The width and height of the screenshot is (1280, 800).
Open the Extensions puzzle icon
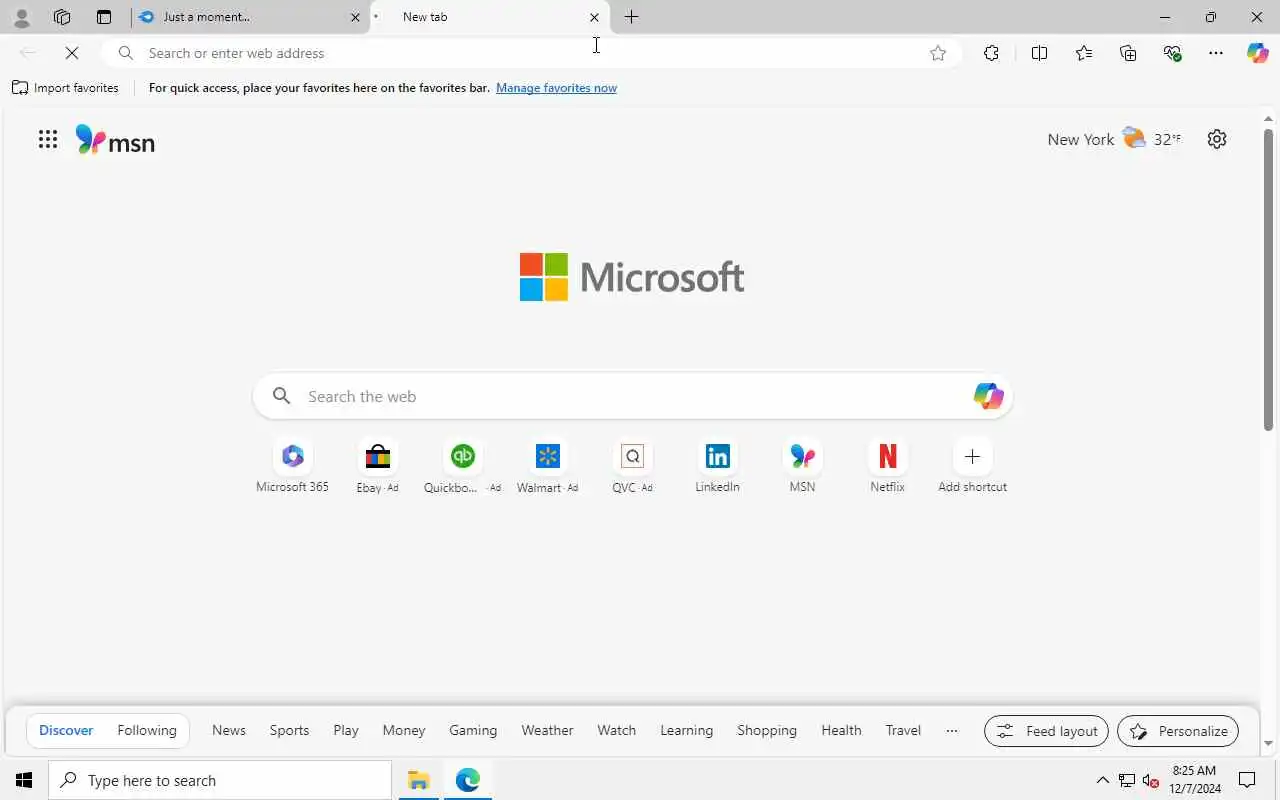pos(991,53)
